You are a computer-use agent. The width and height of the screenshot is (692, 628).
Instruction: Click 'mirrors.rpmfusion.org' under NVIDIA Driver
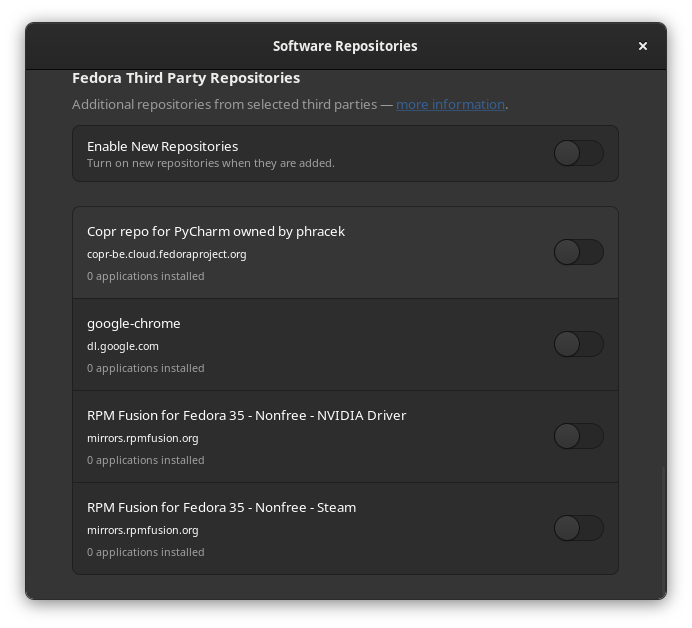coord(143,439)
